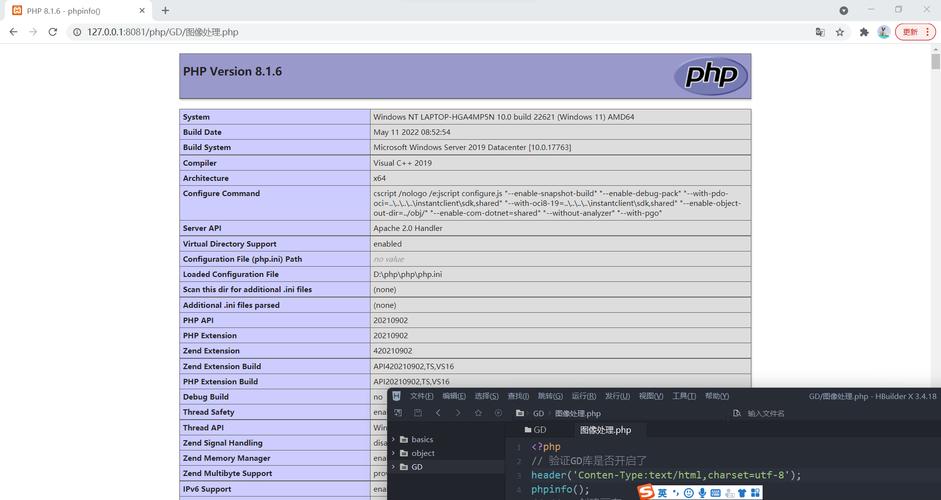Screen dimensions: 941x500
Task: Click the browser forward arrow
Action: pos(33,32)
